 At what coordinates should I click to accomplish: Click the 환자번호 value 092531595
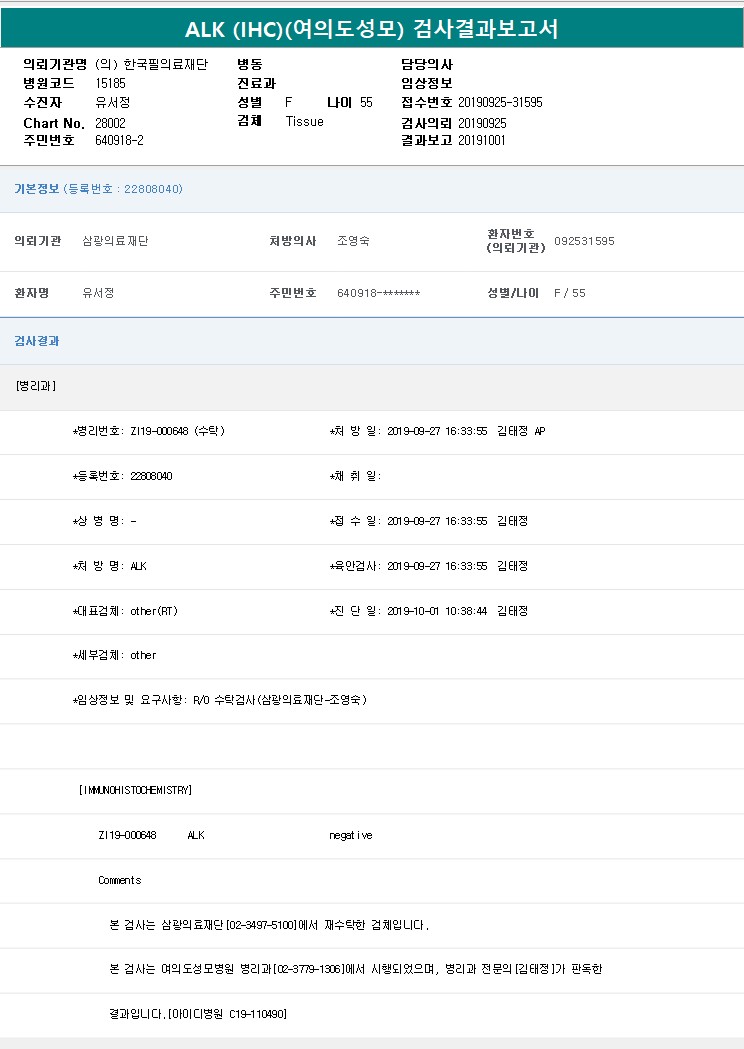coord(584,241)
